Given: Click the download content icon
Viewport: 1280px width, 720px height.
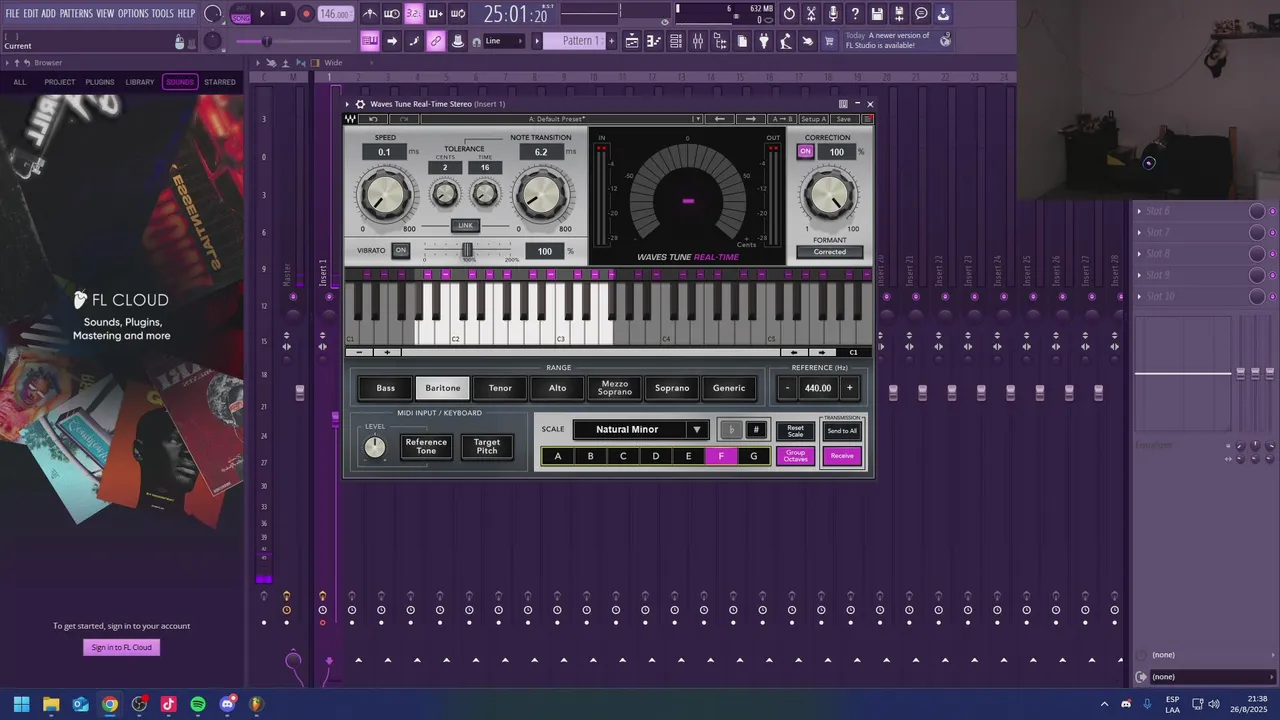Looking at the screenshot, I should click(943, 14).
